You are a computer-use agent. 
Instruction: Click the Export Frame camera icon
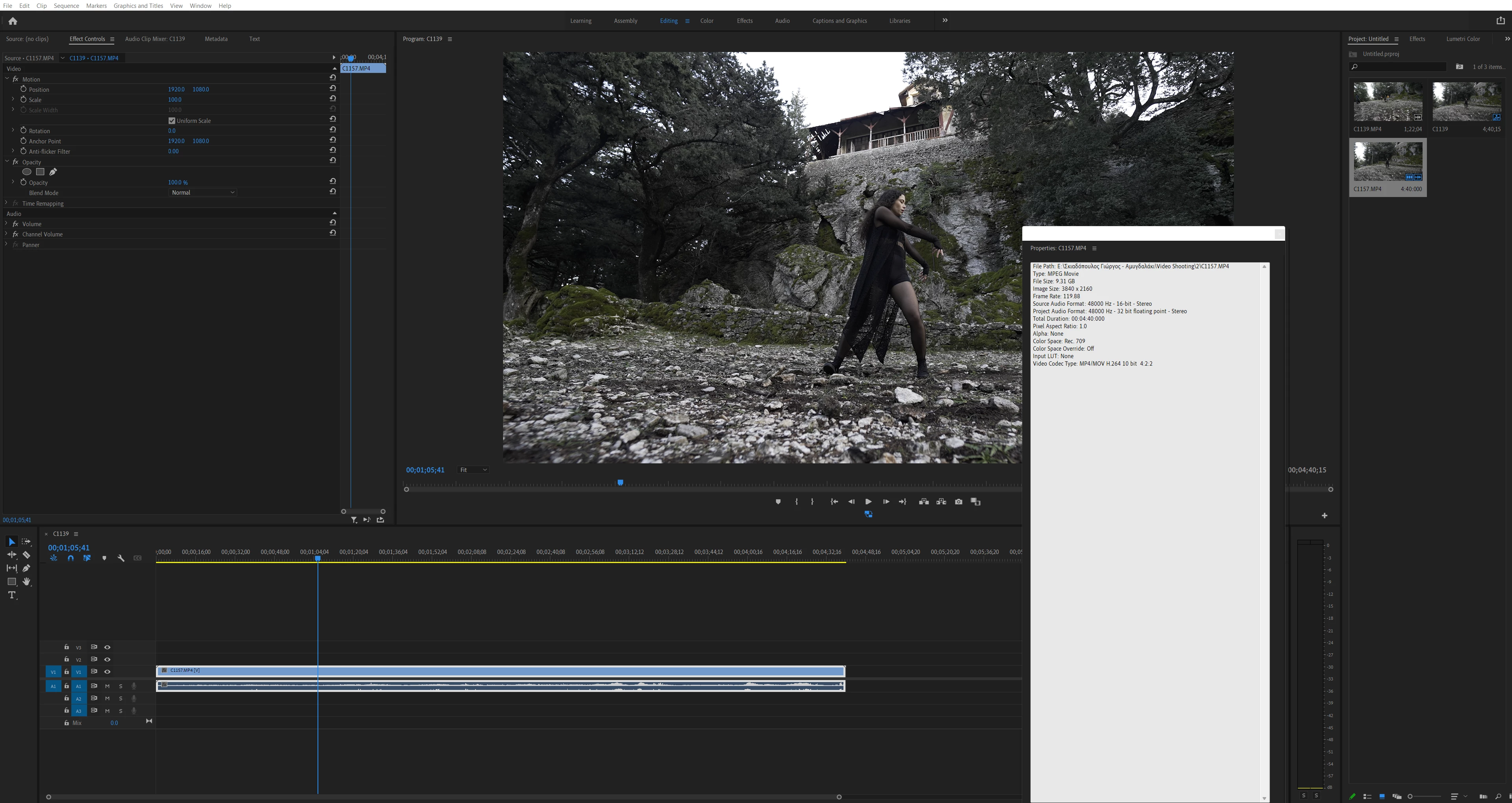(958, 502)
